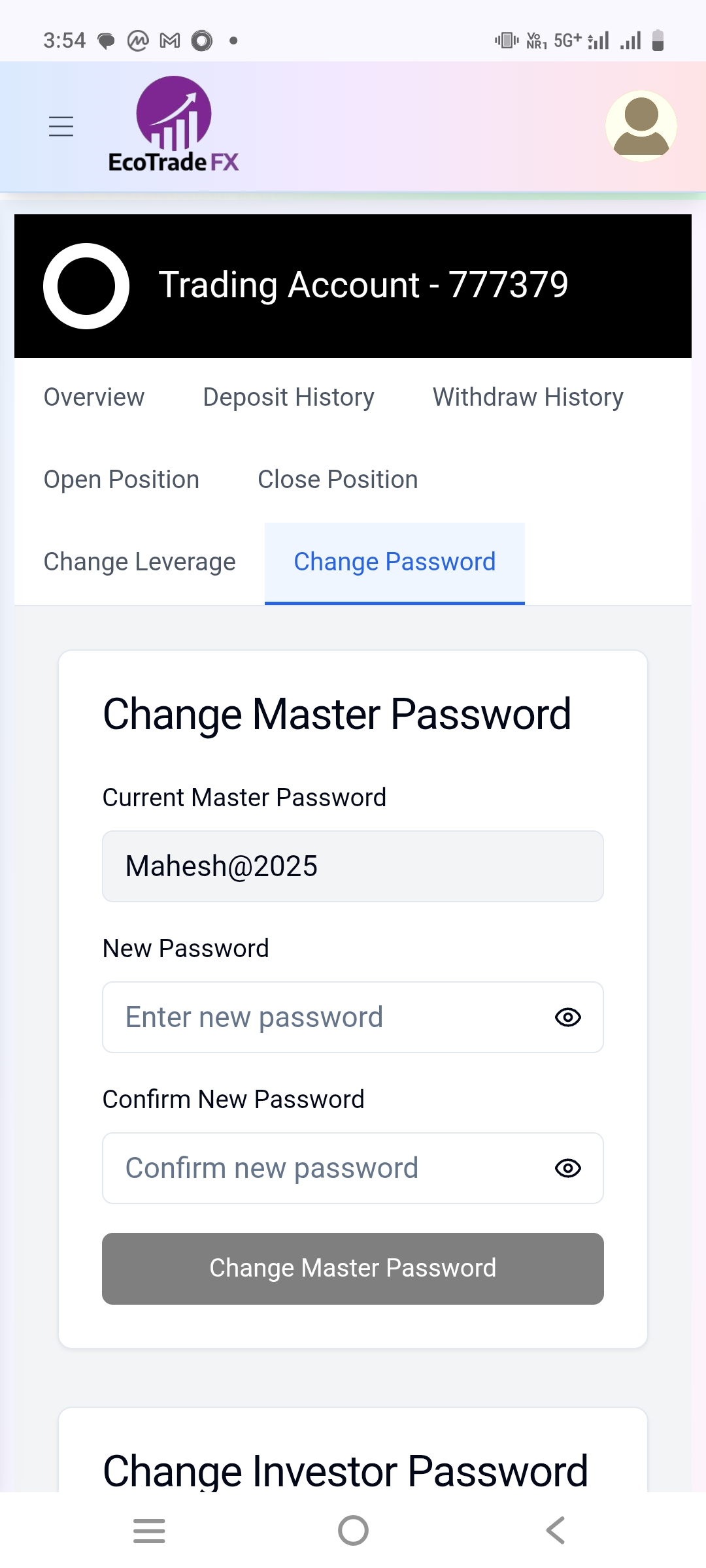Open the user profile avatar
Image resolution: width=706 pixels, height=1568 pixels.
click(x=641, y=126)
